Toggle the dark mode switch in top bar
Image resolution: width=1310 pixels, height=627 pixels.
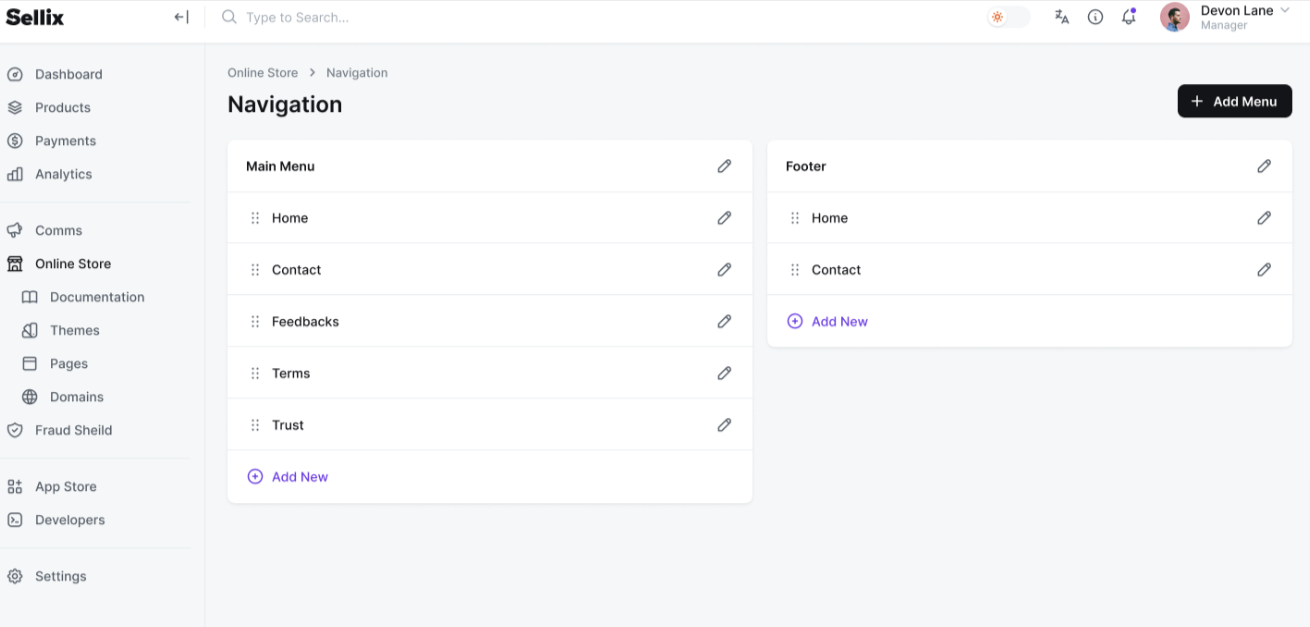pyautogui.click(x=1007, y=17)
